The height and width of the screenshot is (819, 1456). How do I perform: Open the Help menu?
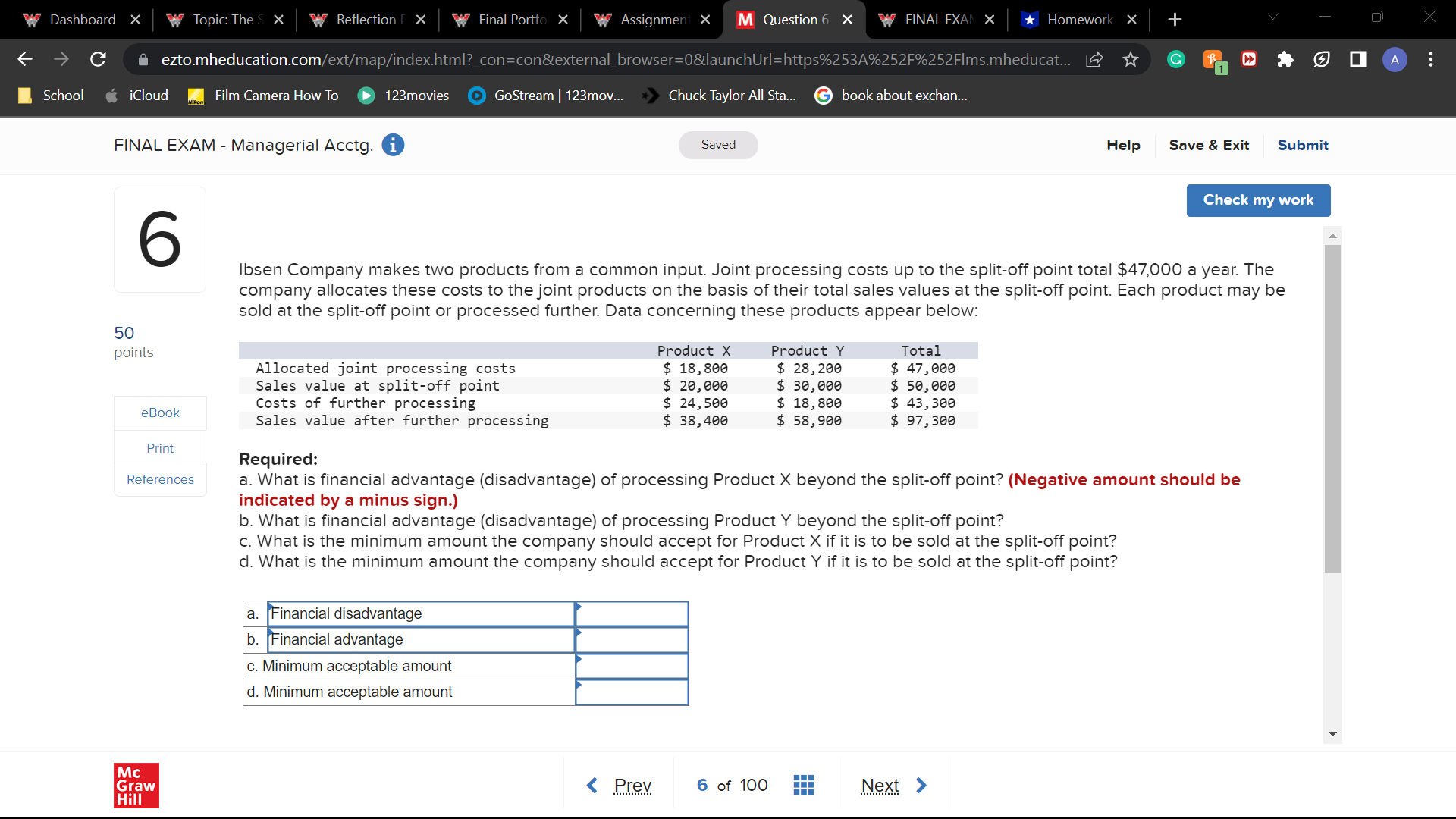[x=1122, y=145]
